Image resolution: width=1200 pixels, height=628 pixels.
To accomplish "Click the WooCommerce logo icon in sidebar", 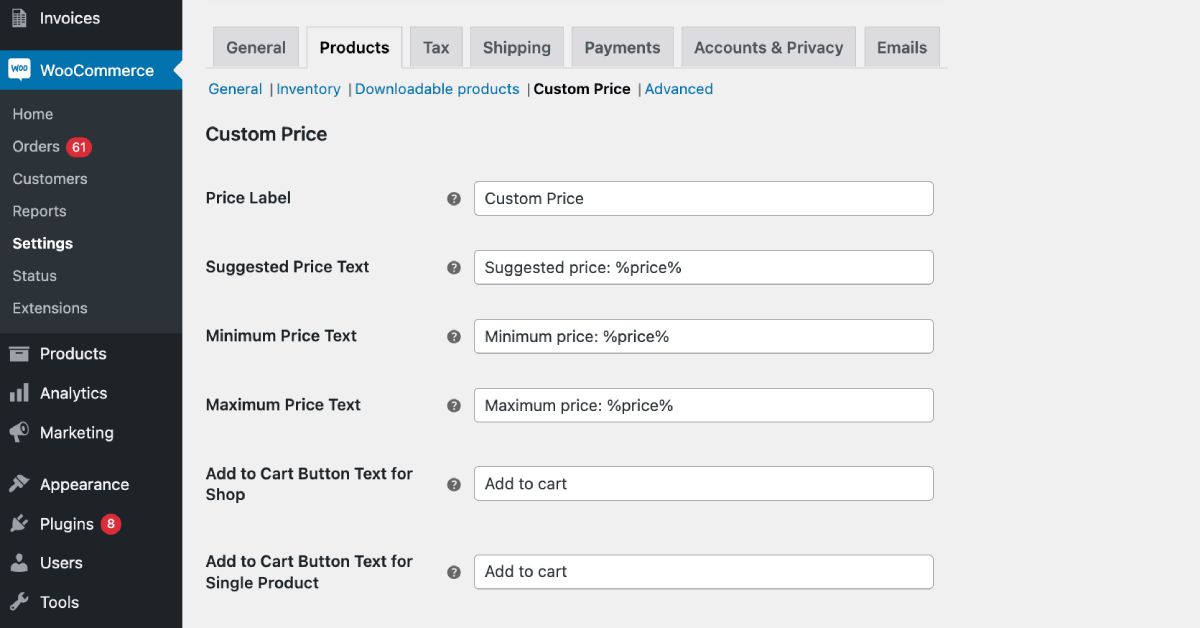I will coord(19,70).
